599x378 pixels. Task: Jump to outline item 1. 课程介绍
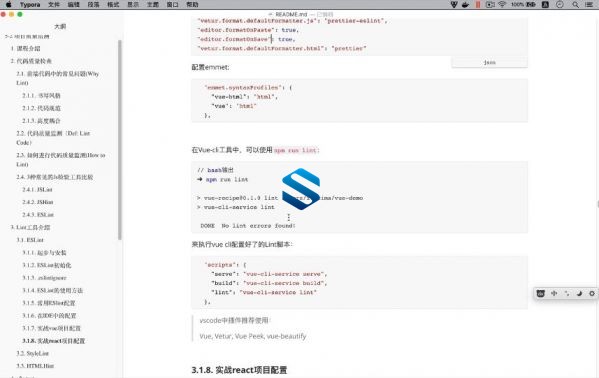(25, 48)
